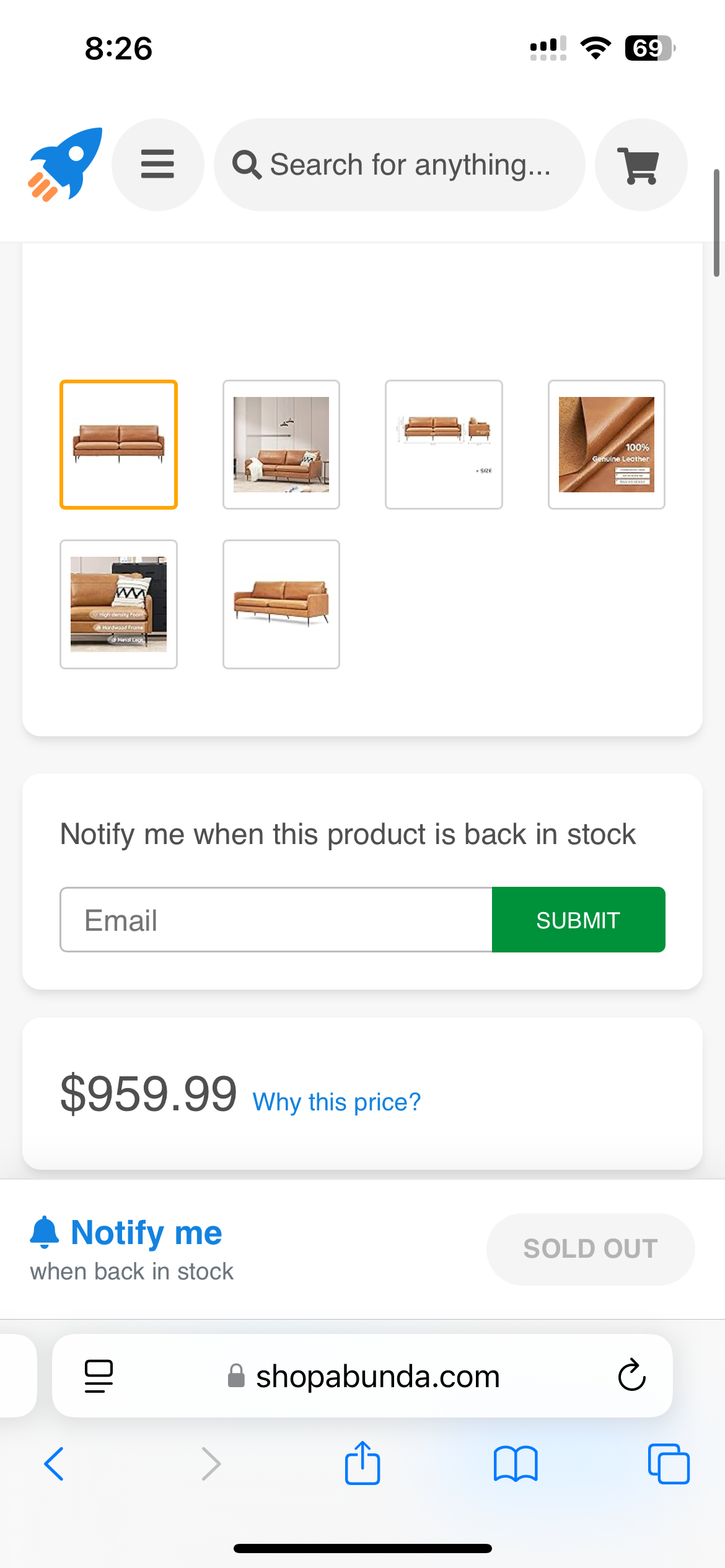Show Safari tabs overview
This screenshot has width=725, height=1568.
tap(668, 1464)
